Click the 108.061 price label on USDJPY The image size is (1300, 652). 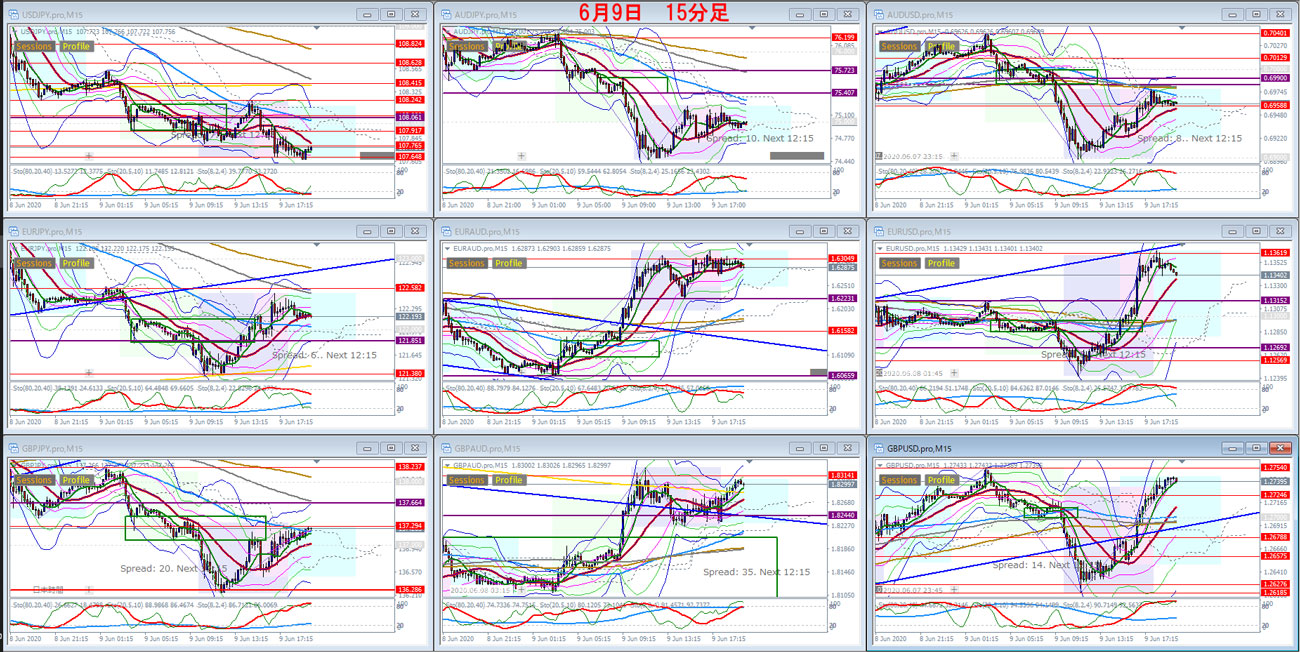pos(410,117)
